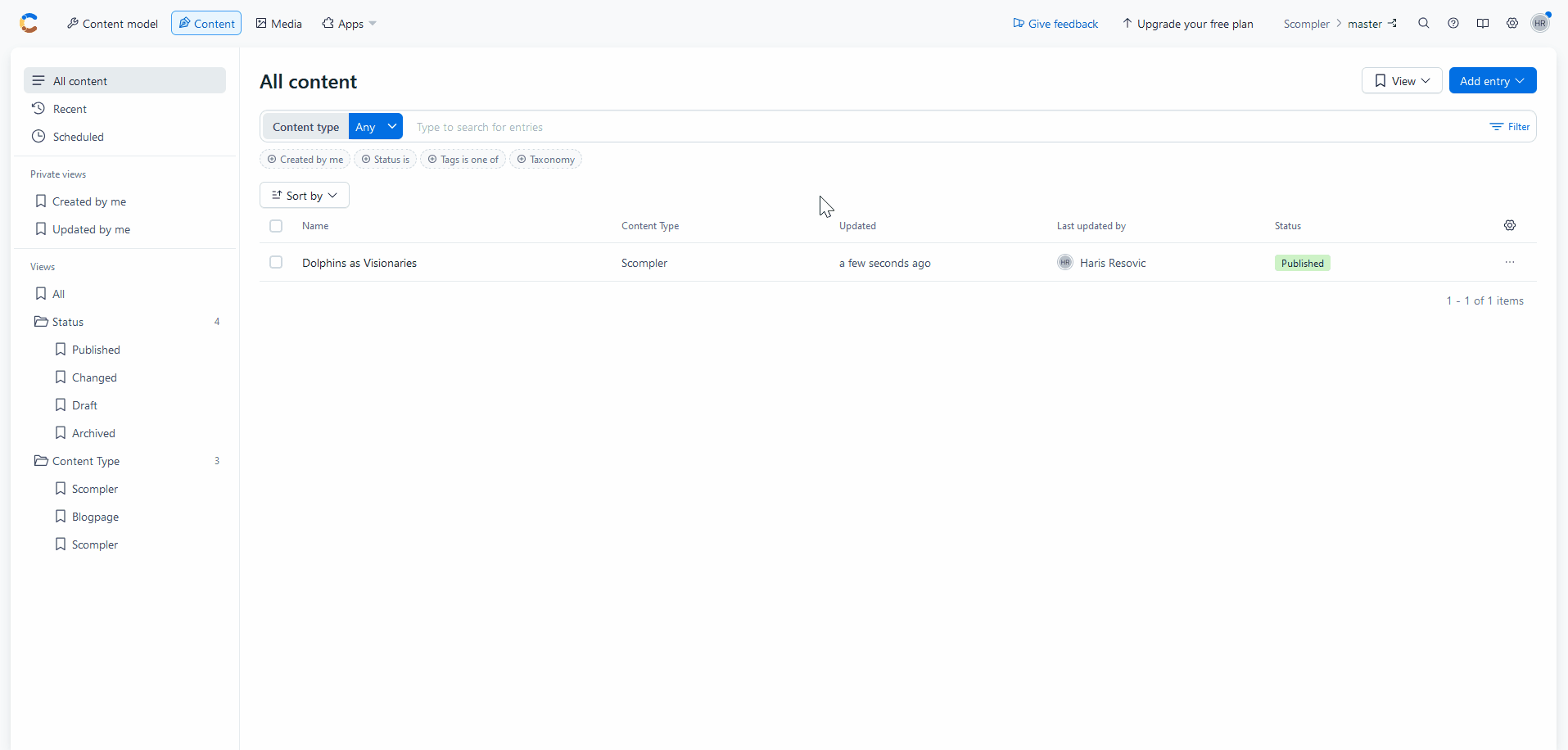Screen dimensions: 1568x750
Task: Open the Content type Any dropdown
Action: pyautogui.click(x=375, y=127)
